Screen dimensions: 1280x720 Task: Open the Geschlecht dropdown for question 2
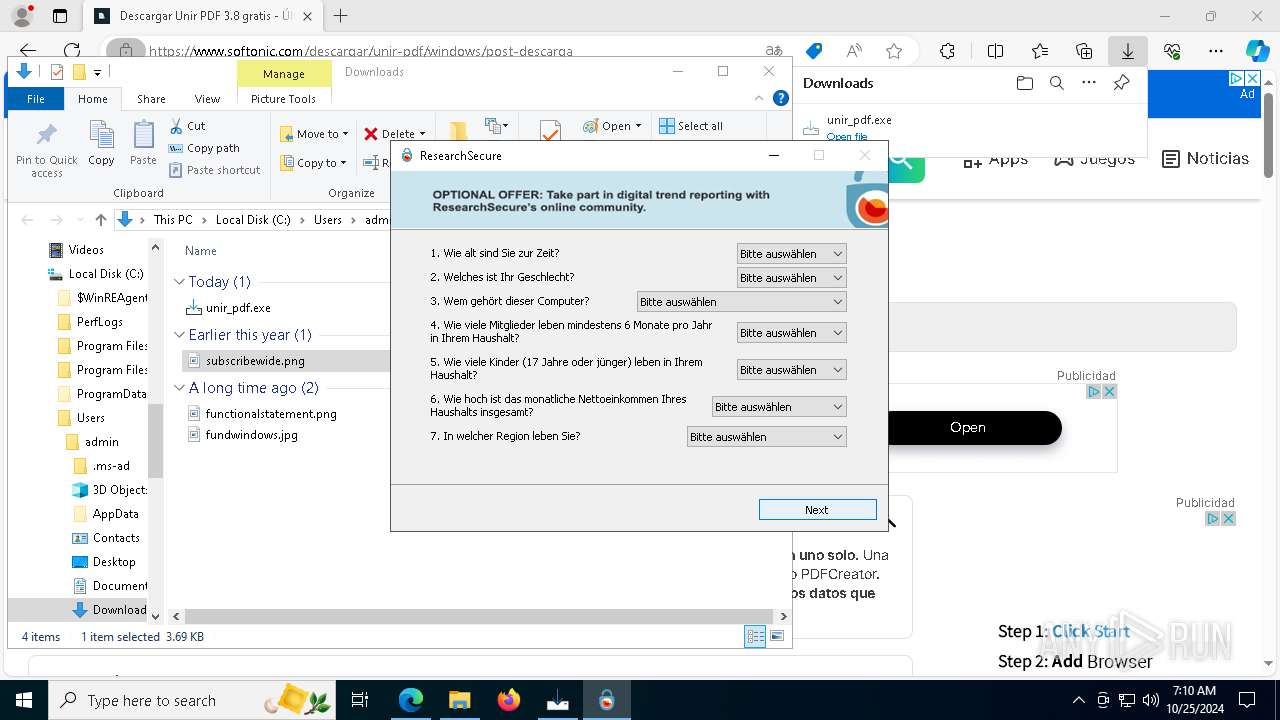[x=791, y=278]
